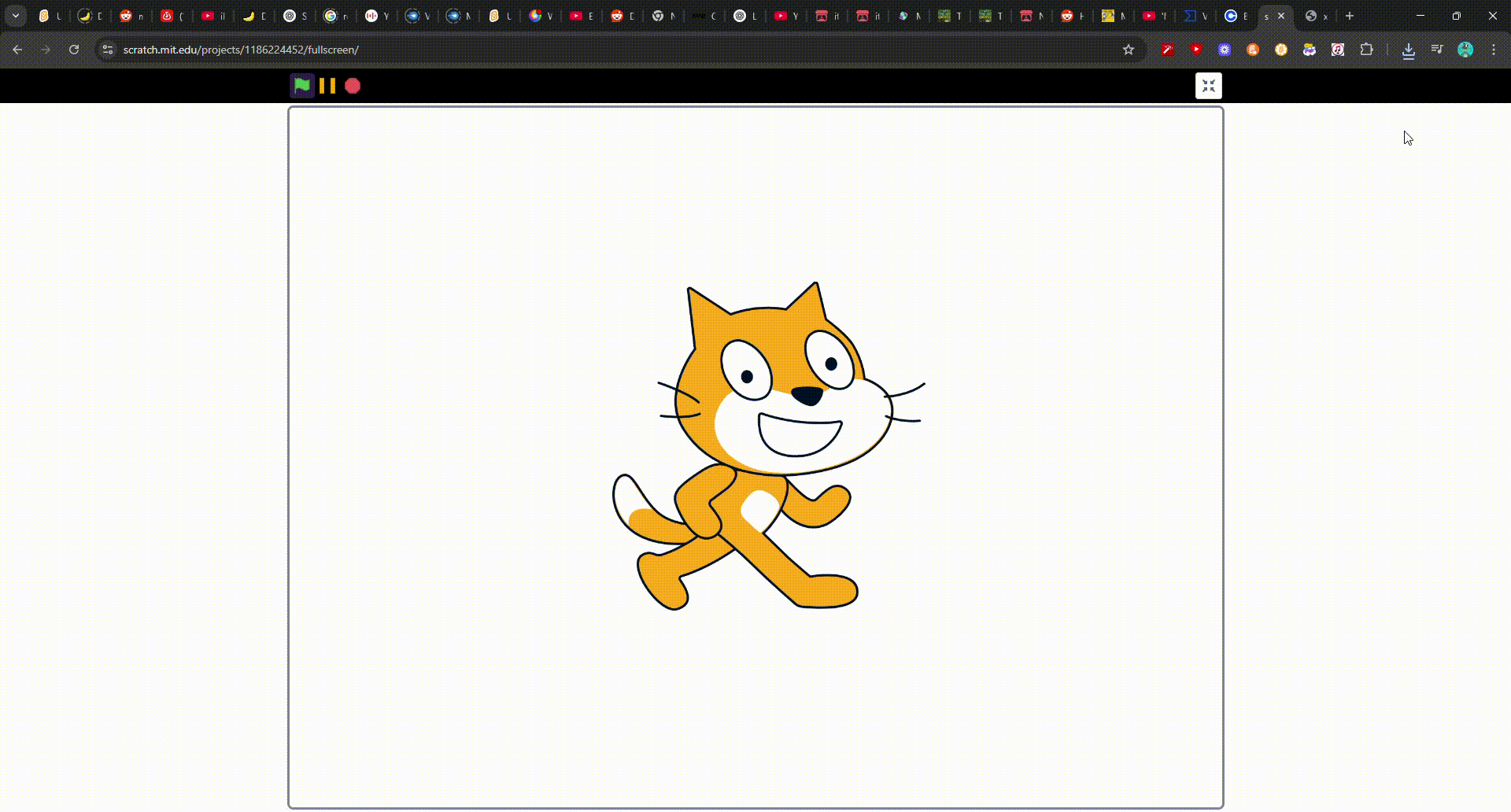Screen dimensions: 1511x812
Task: Switch to the blue C icon tab
Action: point(1235,16)
